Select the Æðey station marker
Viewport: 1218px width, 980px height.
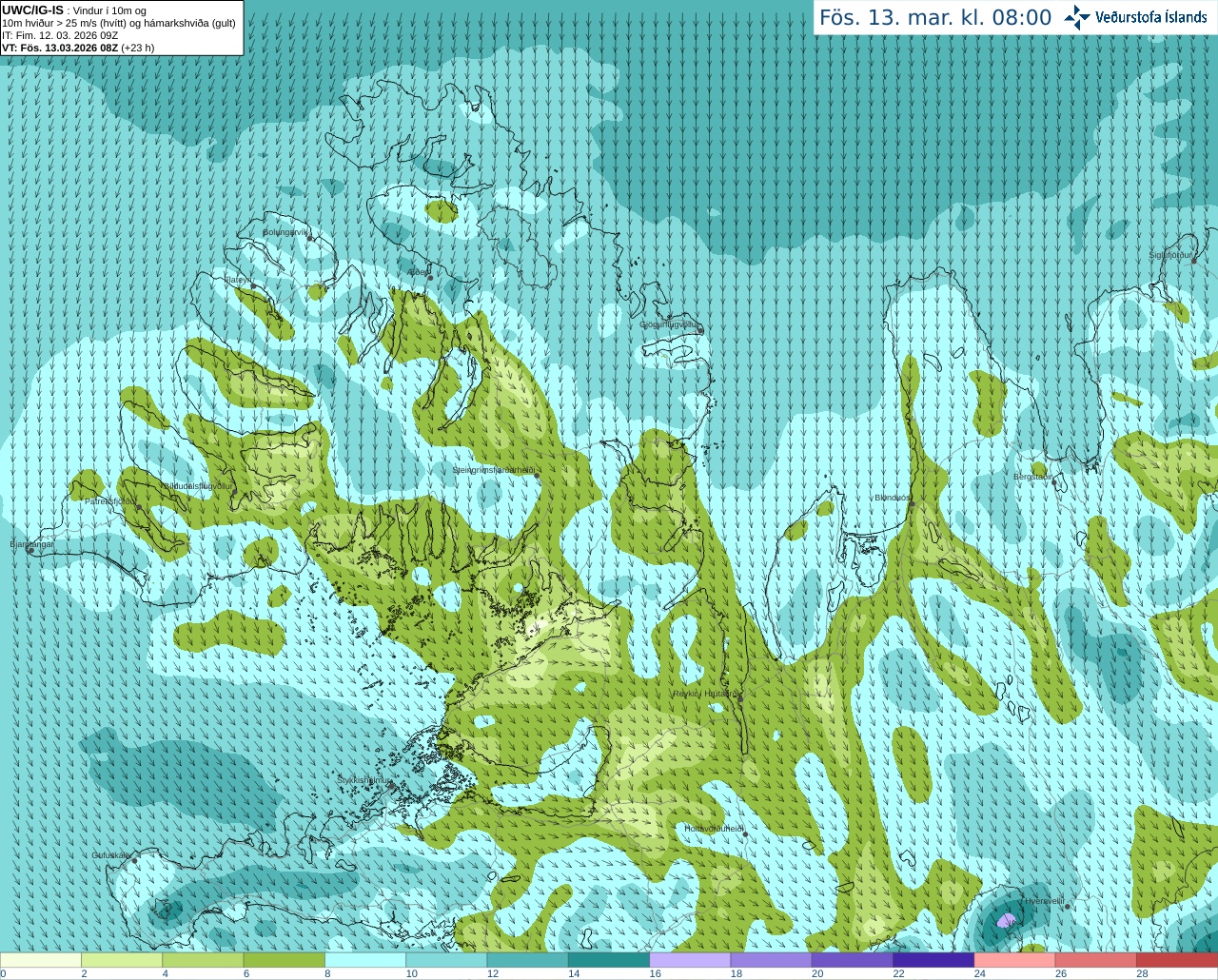(x=430, y=277)
